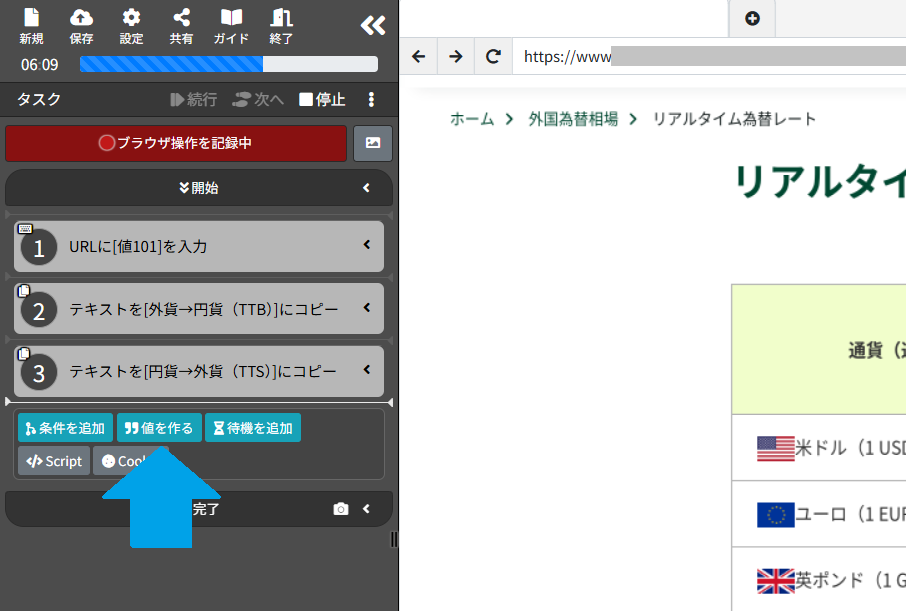Image resolution: width=906 pixels, height=611 pixels.
Task: Open settings via the 設定 gear icon
Action: coord(131,27)
